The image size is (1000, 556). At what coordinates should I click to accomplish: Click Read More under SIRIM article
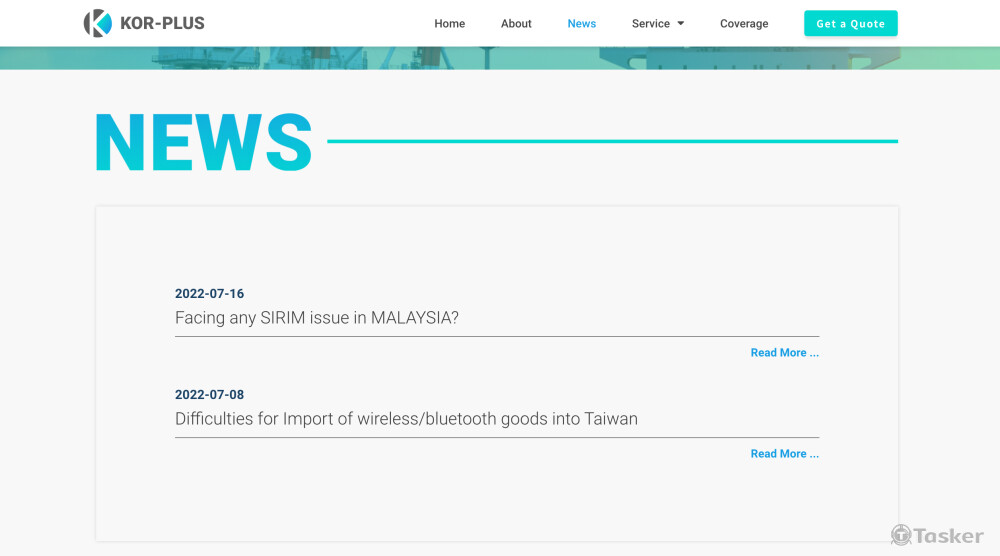pos(784,353)
